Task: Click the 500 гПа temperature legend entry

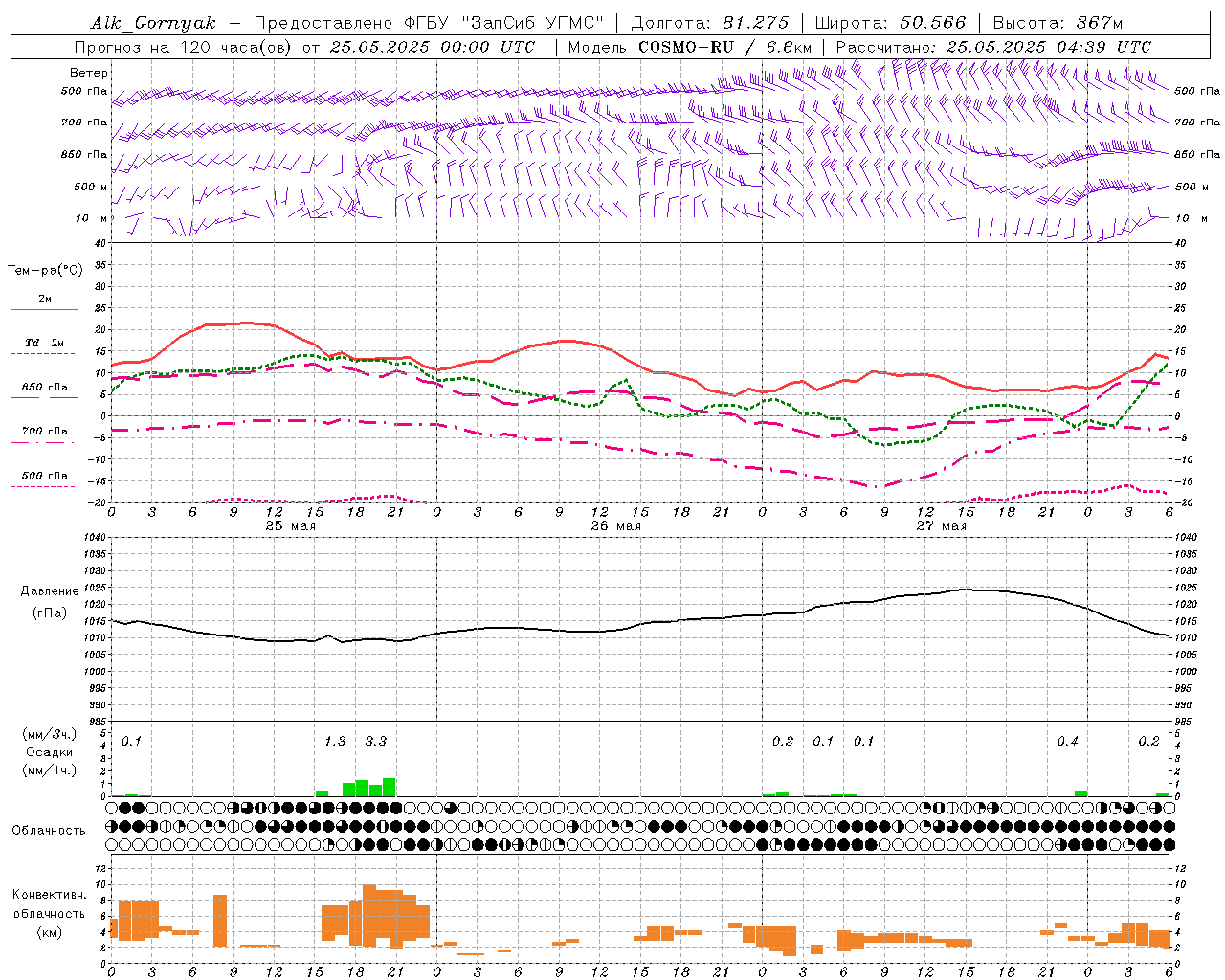Action: click(x=45, y=476)
